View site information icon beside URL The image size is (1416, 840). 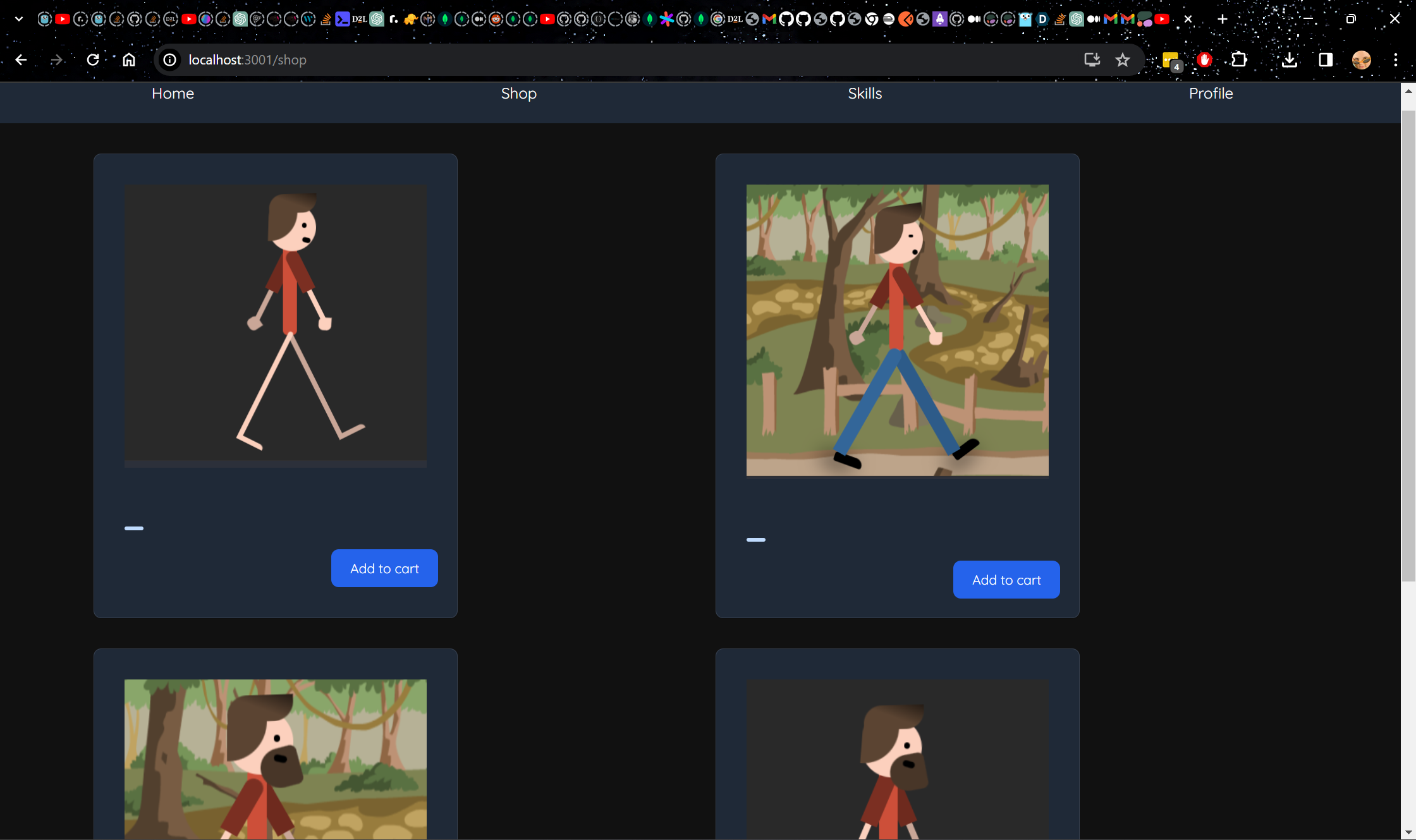pyautogui.click(x=169, y=59)
